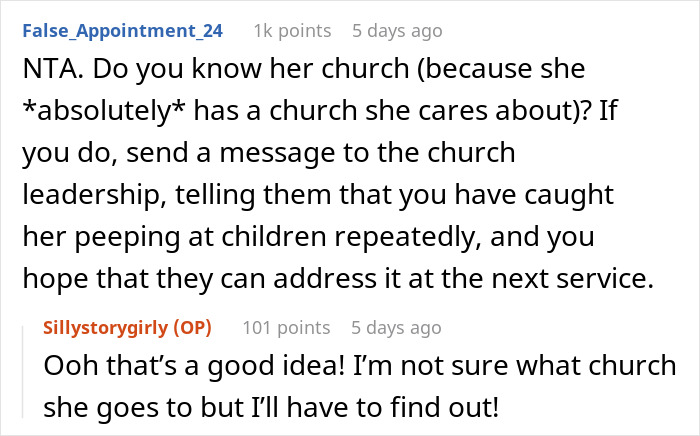This screenshot has width=700, height=436.
Task: Click the reply's "5 days ago" timestamp
Action: point(396,327)
